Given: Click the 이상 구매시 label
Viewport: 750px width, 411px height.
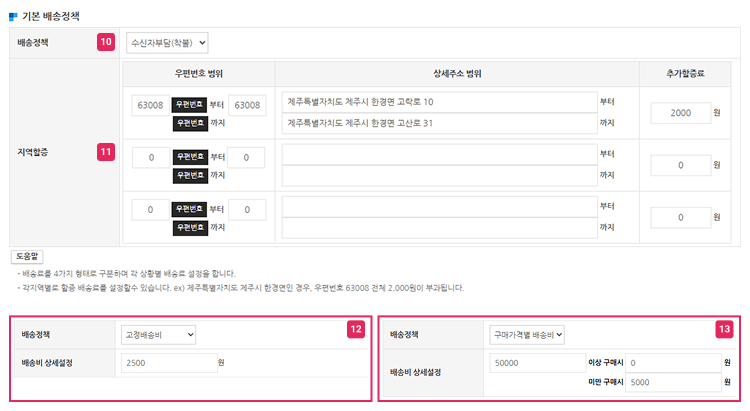Looking at the screenshot, I should pos(606,363).
